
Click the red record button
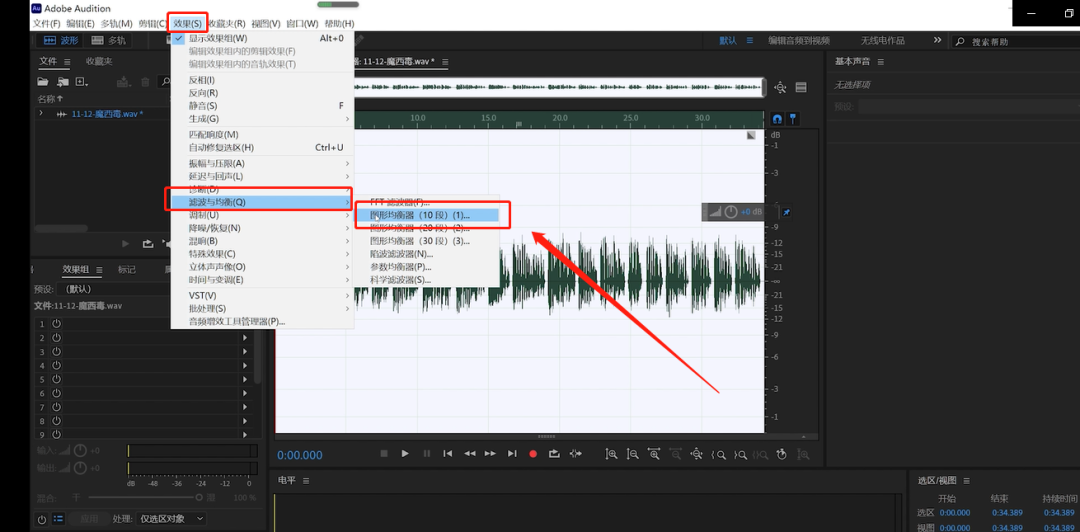(532, 453)
